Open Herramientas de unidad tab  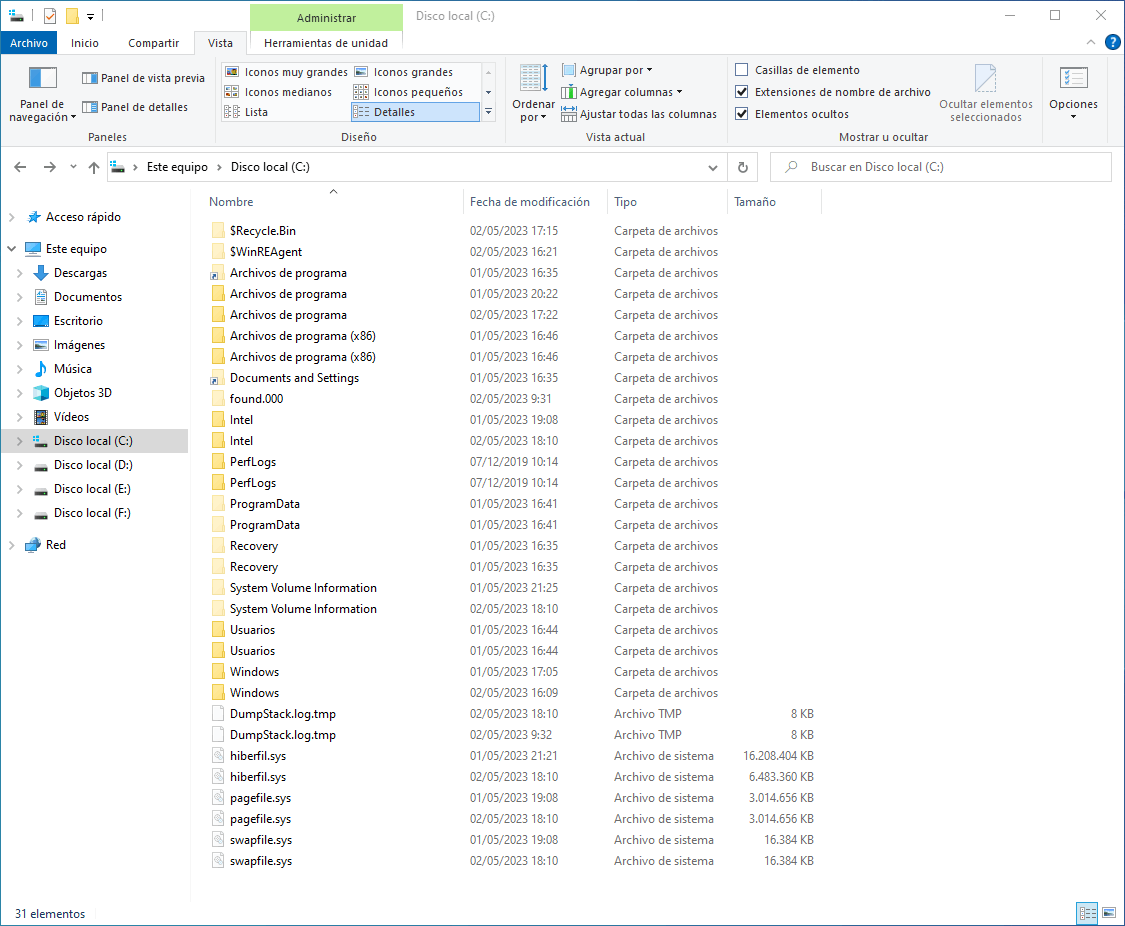[x=326, y=43]
